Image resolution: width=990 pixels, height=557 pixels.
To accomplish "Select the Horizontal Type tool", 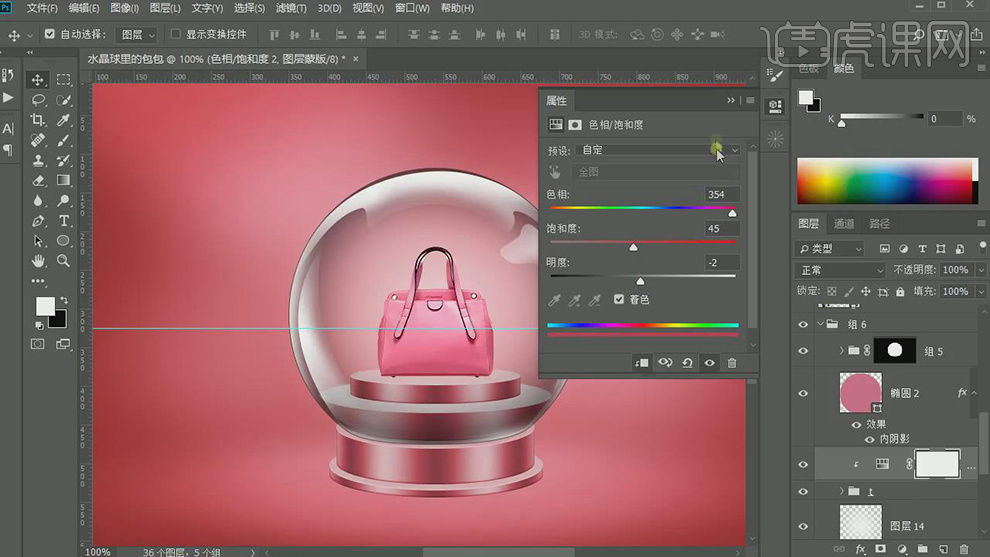I will 64,220.
